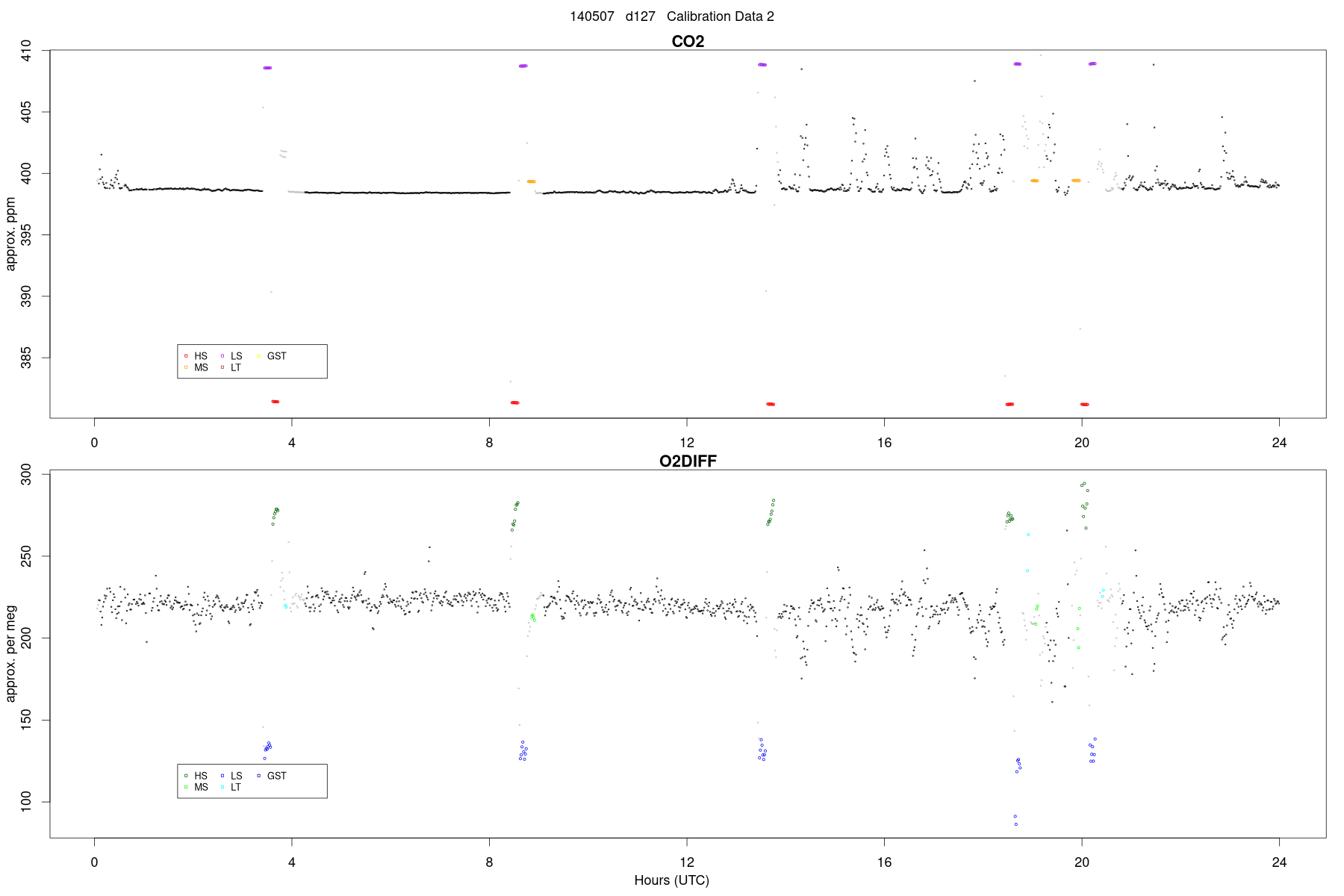Click hour 20 tick under O2DIFF plot
The height and width of the screenshot is (896, 1344).
[x=1082, y=862]
